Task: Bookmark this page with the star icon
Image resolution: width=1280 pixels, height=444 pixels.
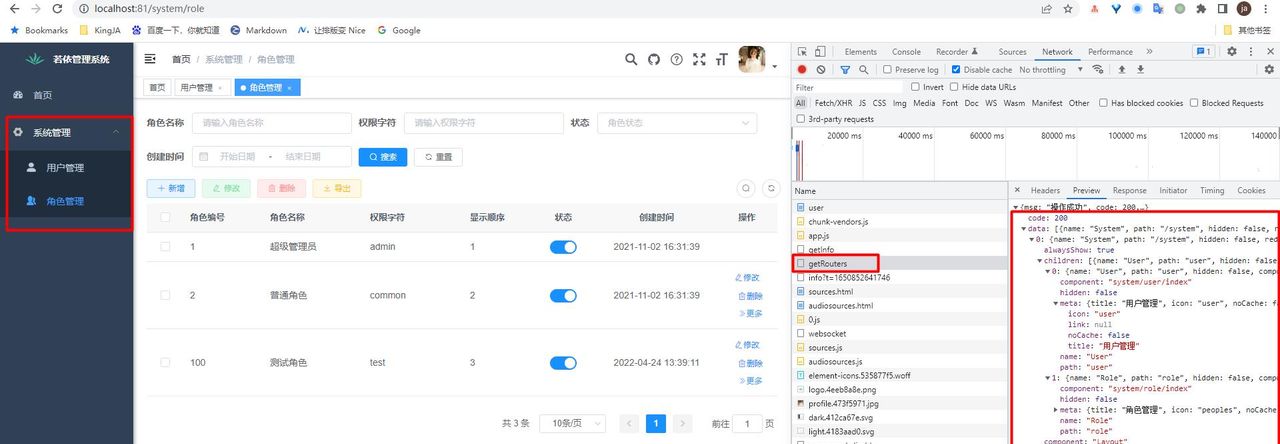Action: click(1068, 8)
